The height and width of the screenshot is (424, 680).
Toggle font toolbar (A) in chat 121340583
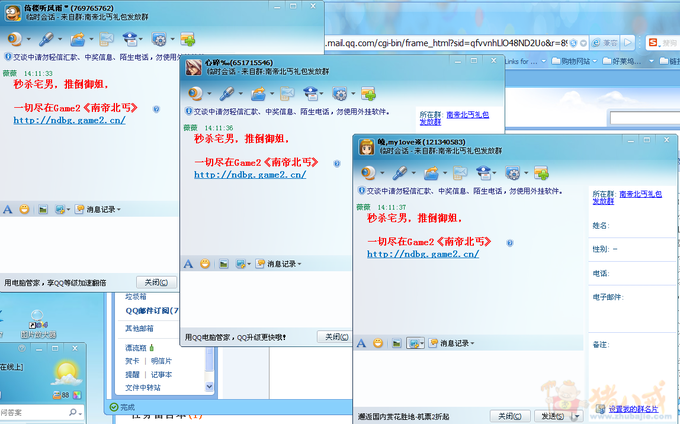click(x=361, y=343)
